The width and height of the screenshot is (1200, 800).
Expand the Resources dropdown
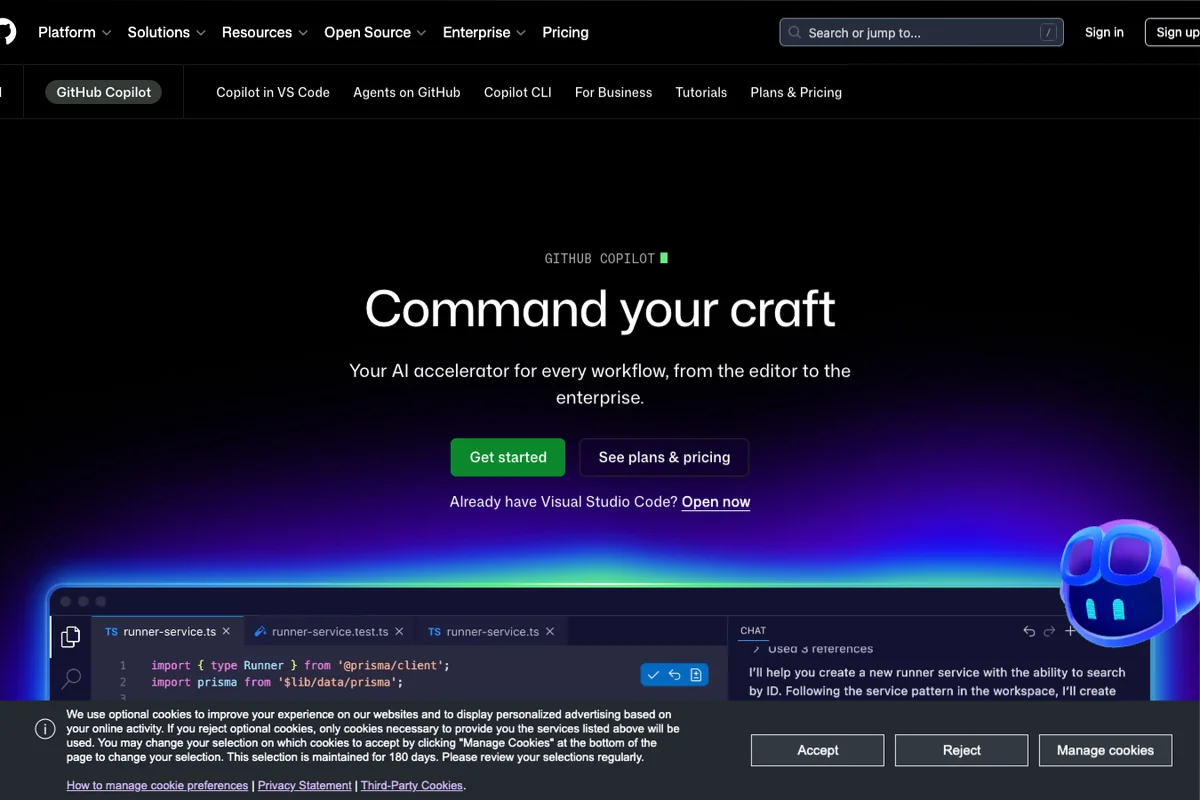265,32
